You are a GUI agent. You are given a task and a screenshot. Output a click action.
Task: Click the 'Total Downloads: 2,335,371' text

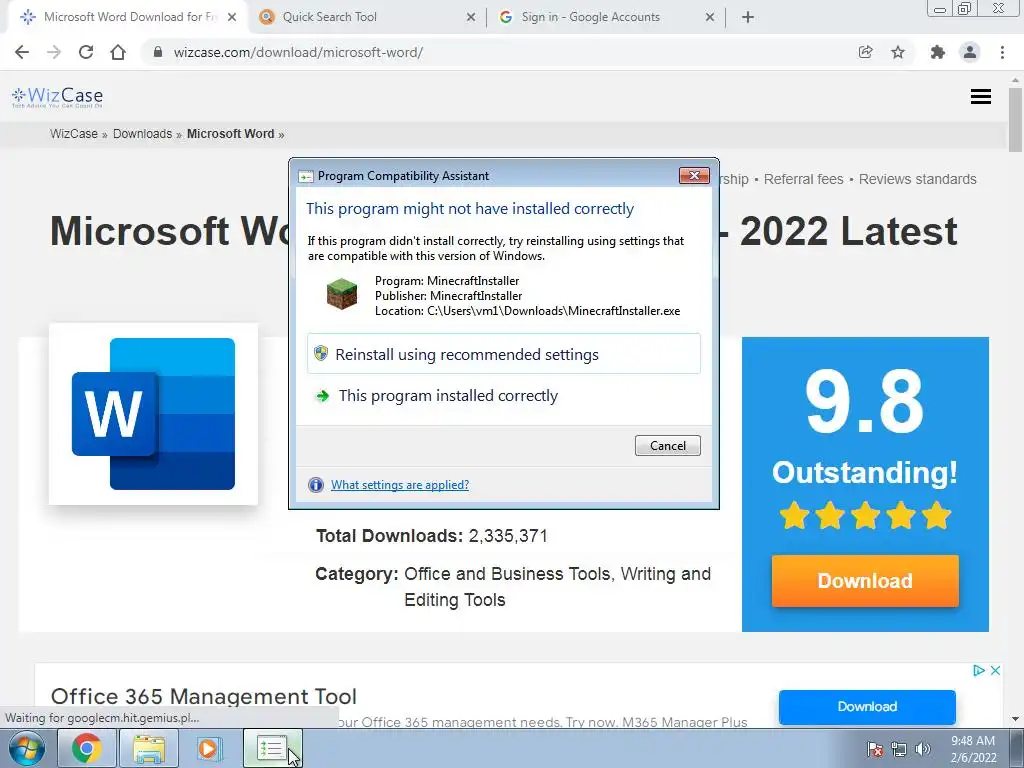point(432,536)
